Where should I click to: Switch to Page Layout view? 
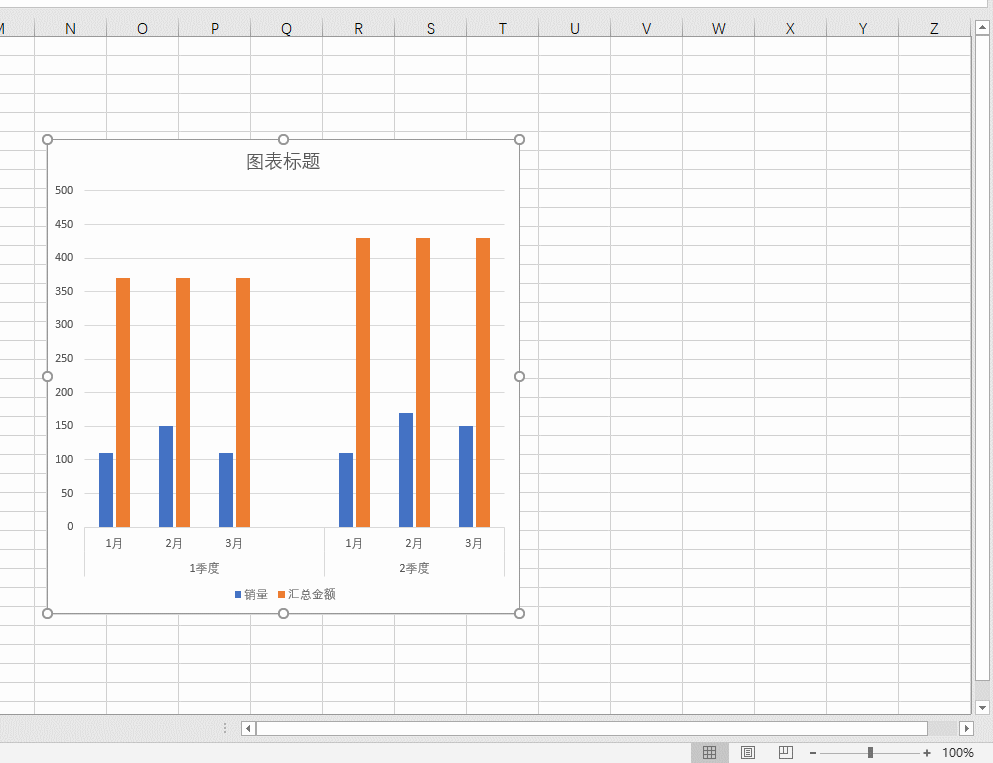pos(748,752)
